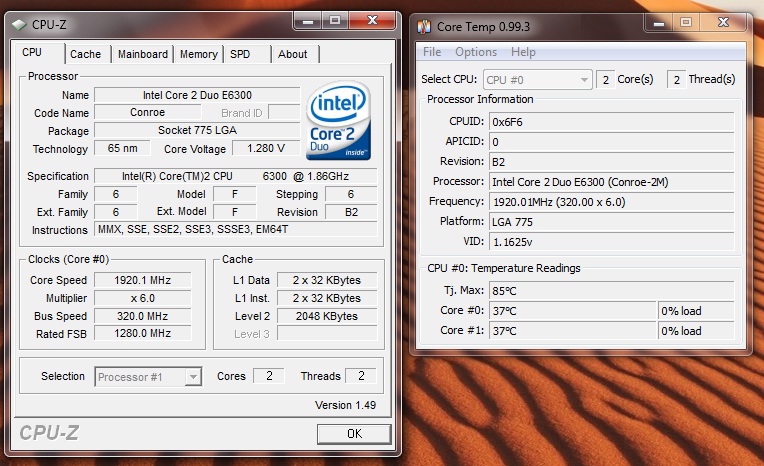This screenshot has width=764, height=466.
Task: Click the APICID field in Core Temp
Action: coord(611,142)
